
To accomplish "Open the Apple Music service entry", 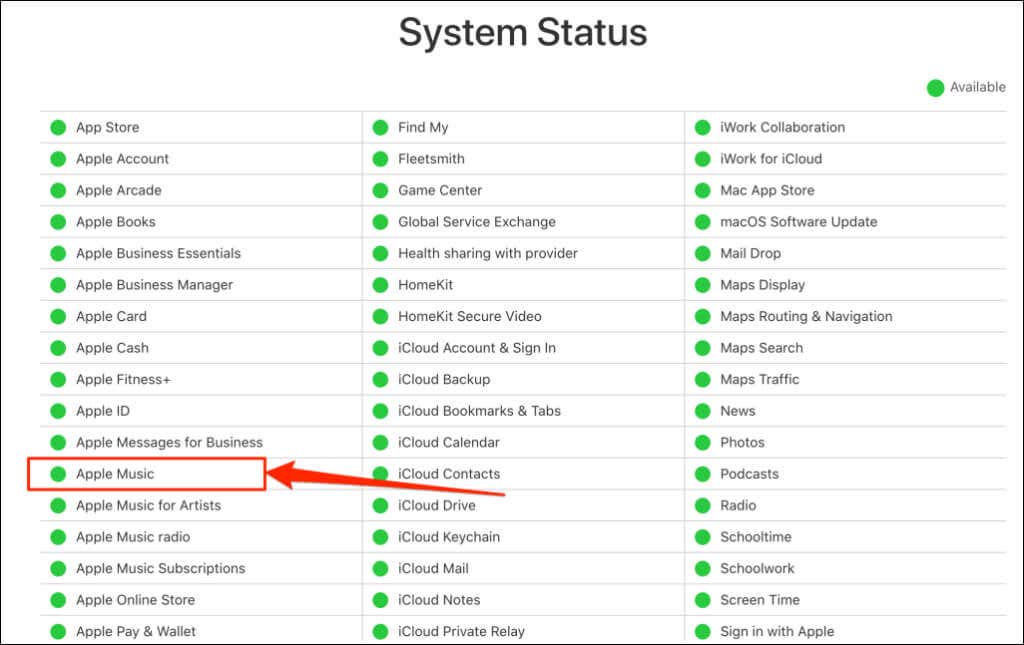I will (115, 474).
